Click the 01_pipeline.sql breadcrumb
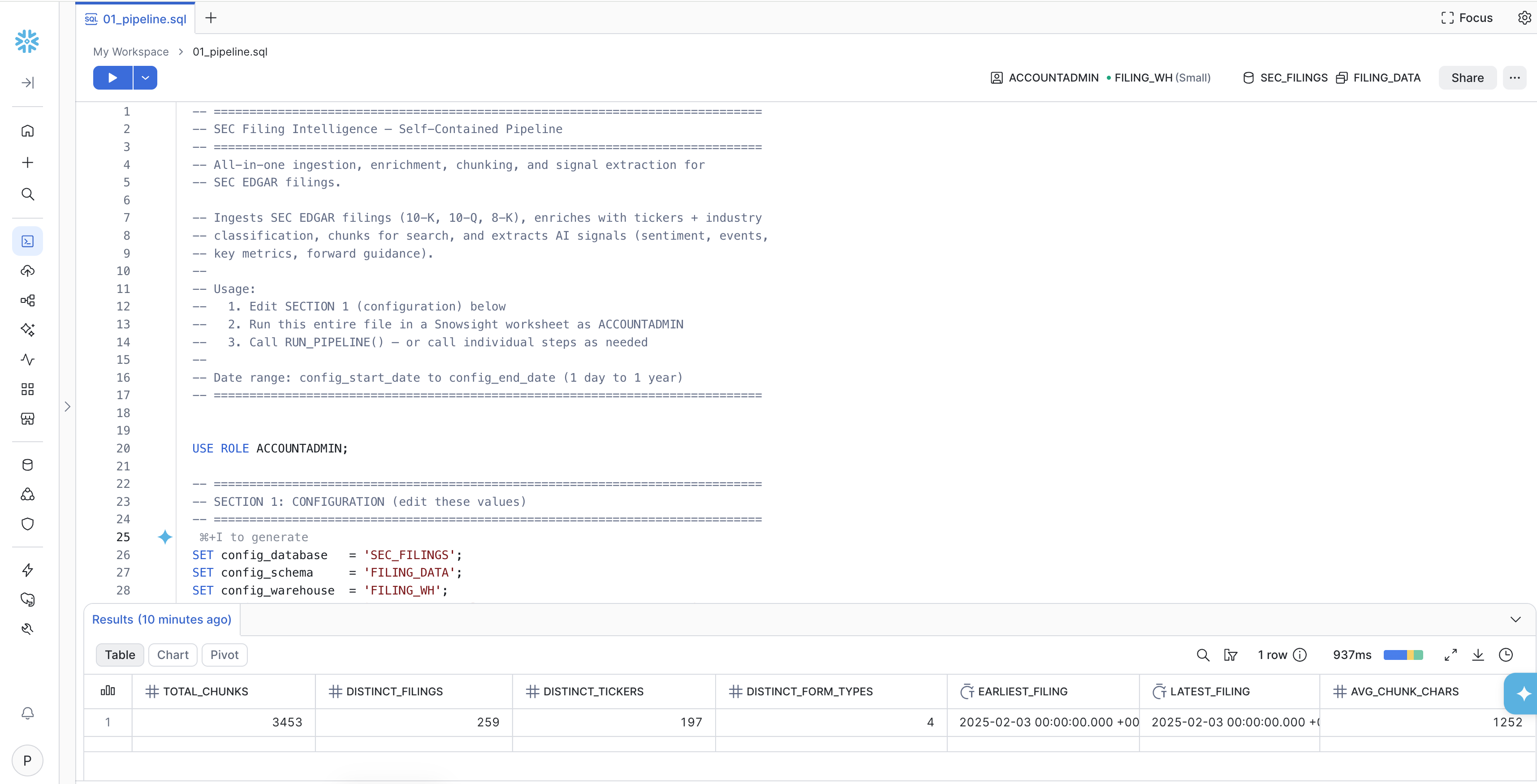 [x=230, y=52]
